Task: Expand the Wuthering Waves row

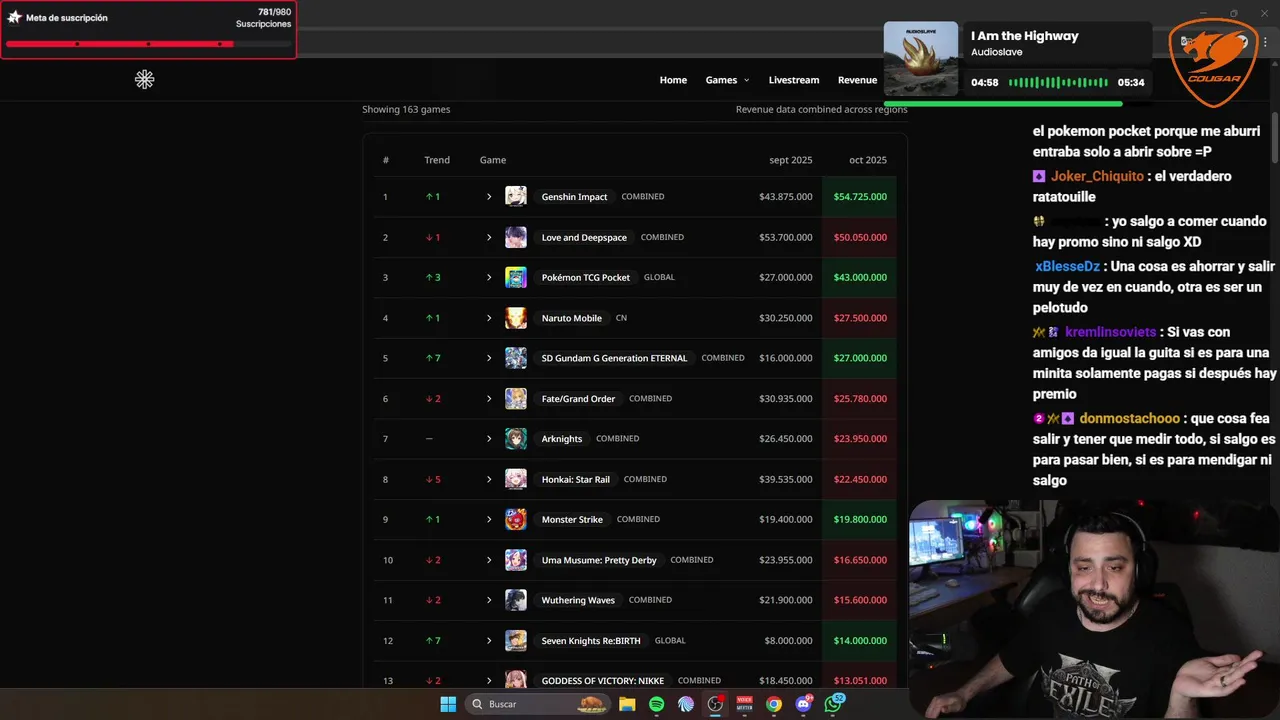Action: 489,600
